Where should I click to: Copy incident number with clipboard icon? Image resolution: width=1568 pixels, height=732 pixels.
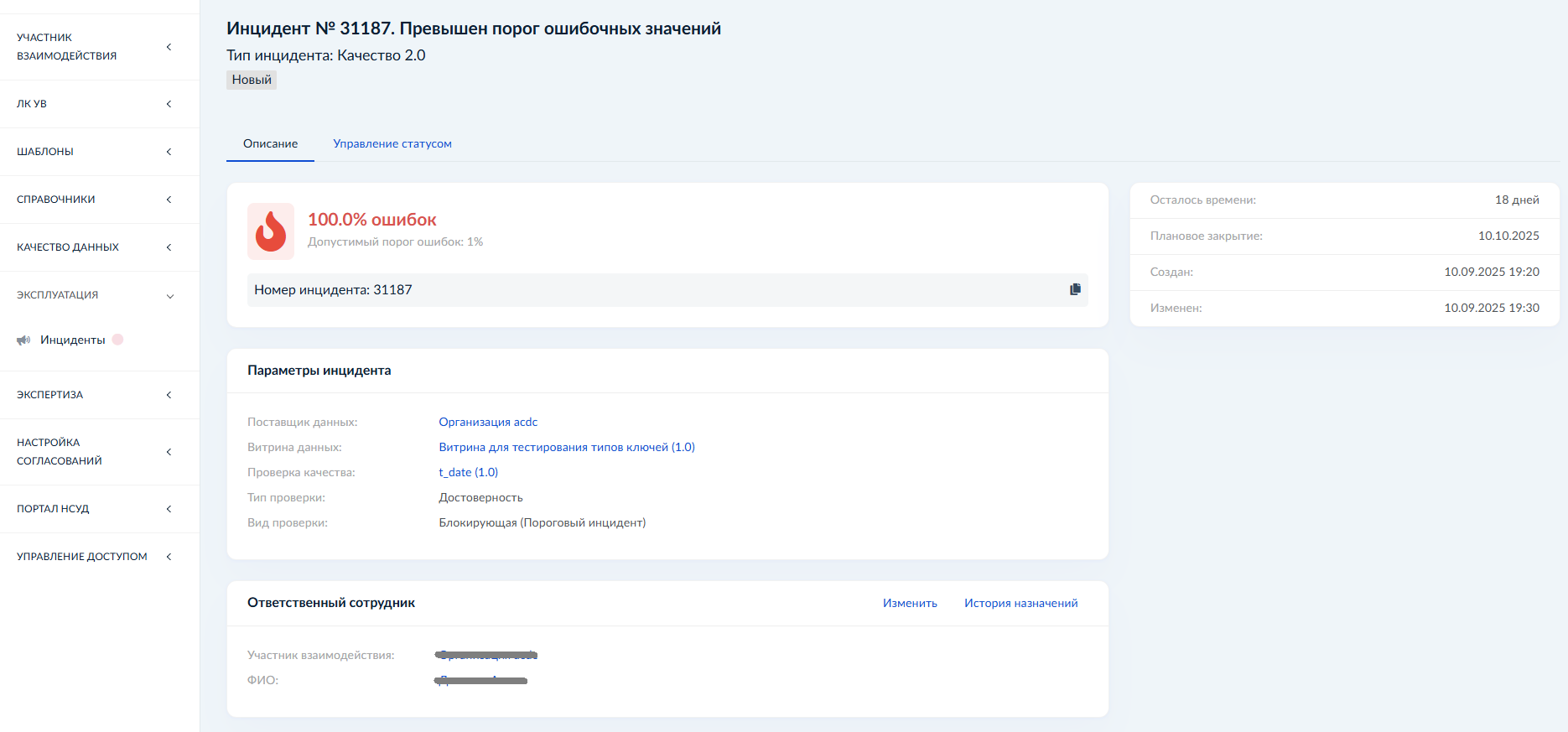point(1075,289)
